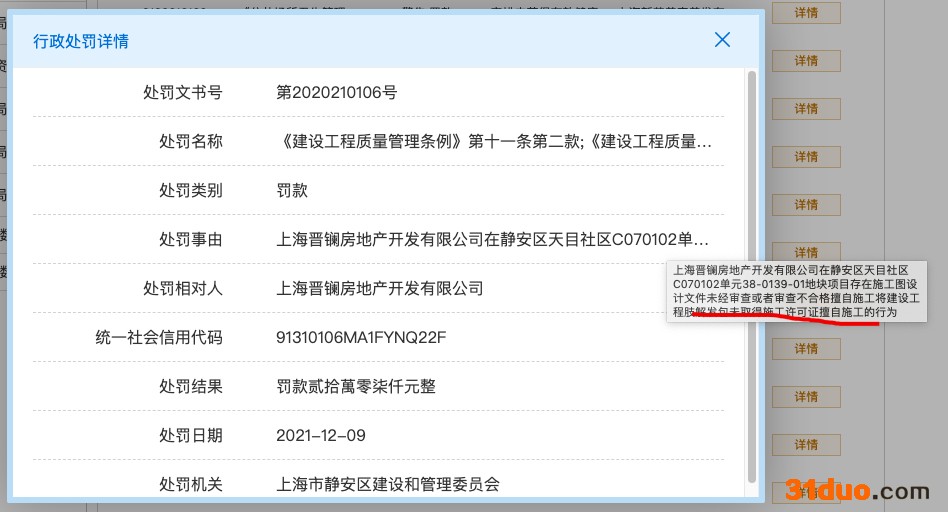Click the gray tooltip with full 处罚事由 text
This screenshot has height=512, width=948.
click(797, 291)
